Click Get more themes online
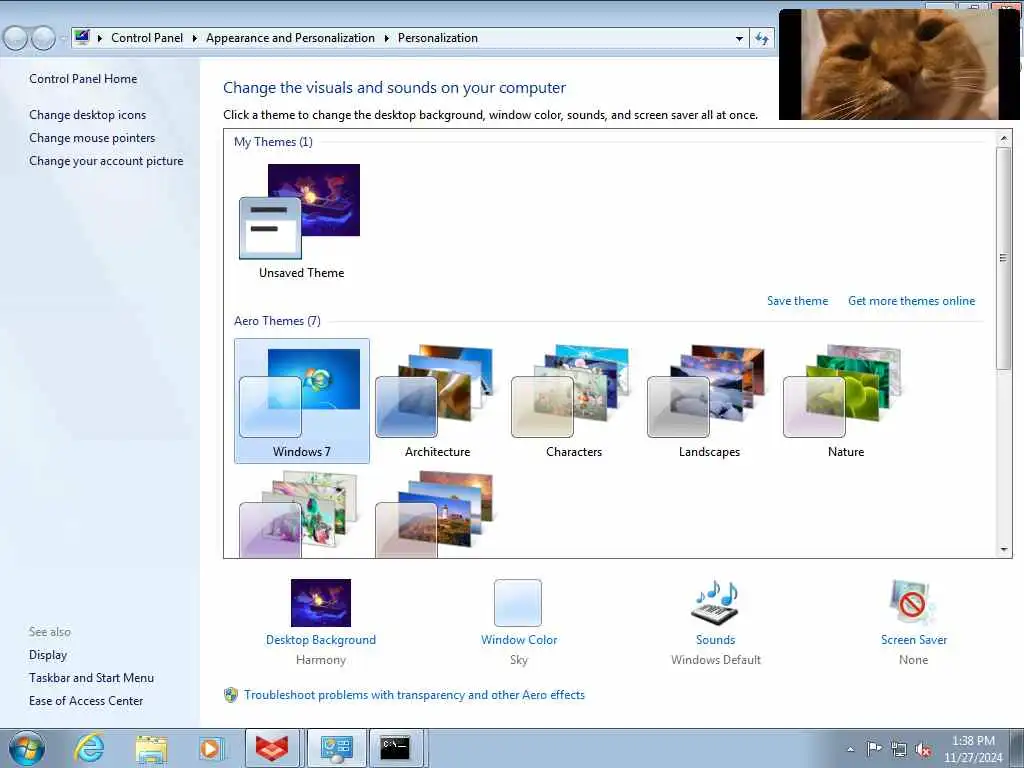1024x768 pixels. pos(911,301)
